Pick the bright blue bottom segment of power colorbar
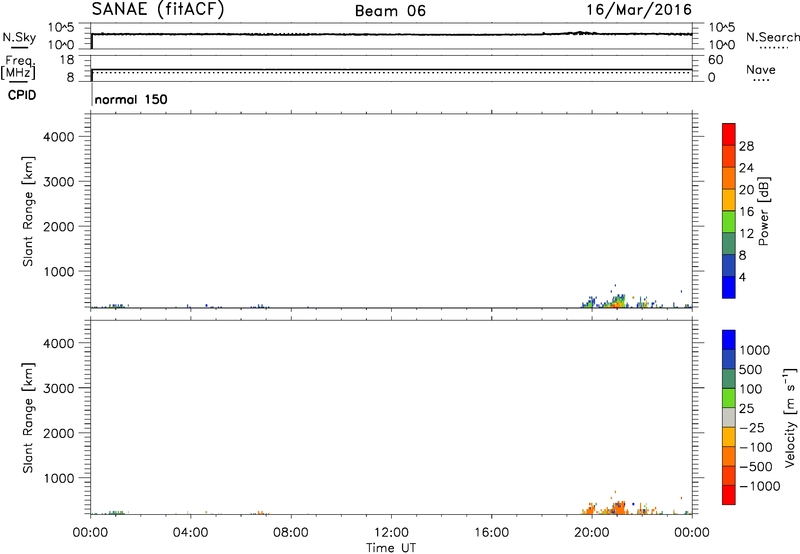This screenshot has width=800, height=554. click(729, 287)
